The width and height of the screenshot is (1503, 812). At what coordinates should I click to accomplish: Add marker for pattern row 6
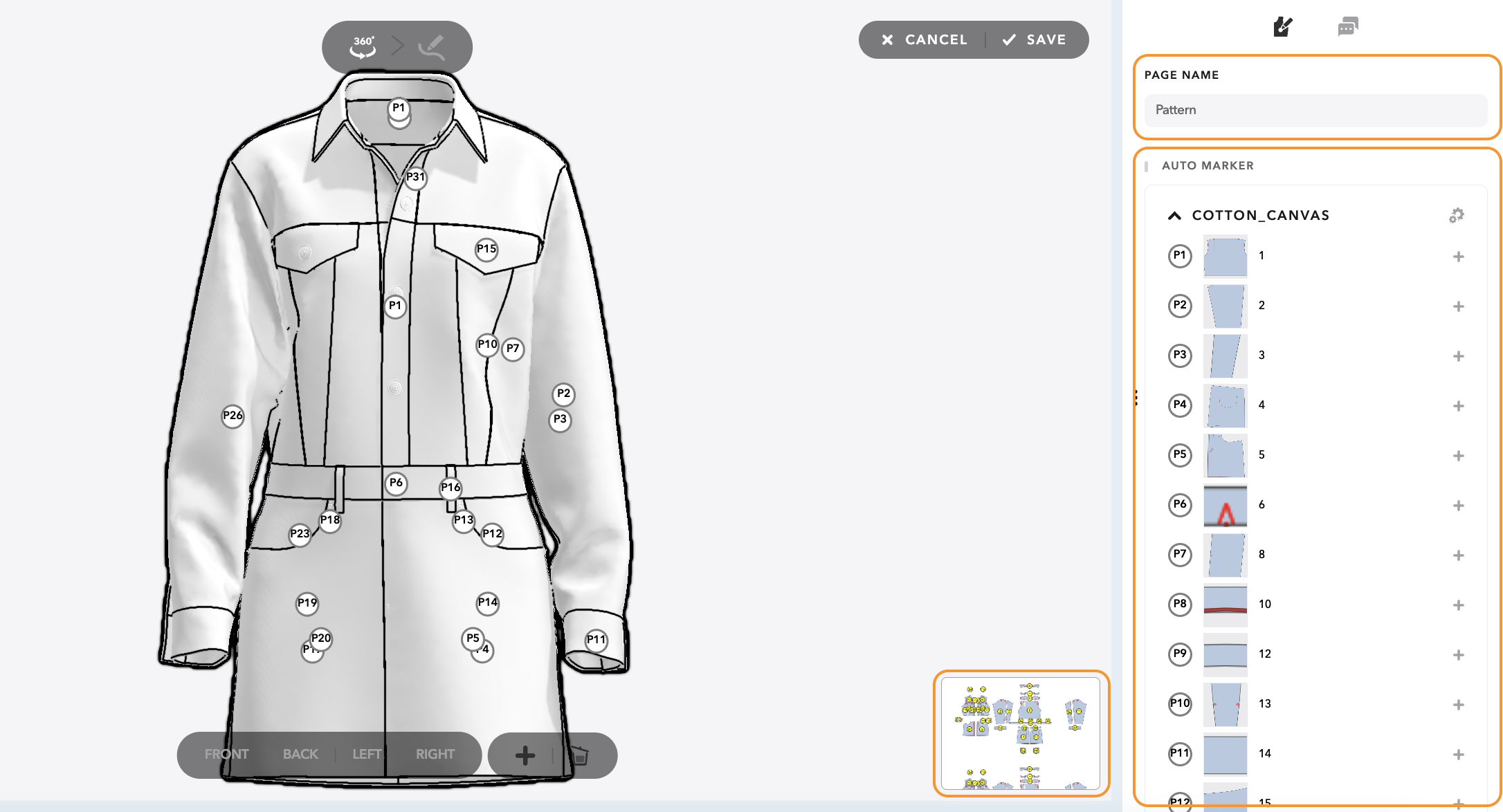(x=1458, y=506)
